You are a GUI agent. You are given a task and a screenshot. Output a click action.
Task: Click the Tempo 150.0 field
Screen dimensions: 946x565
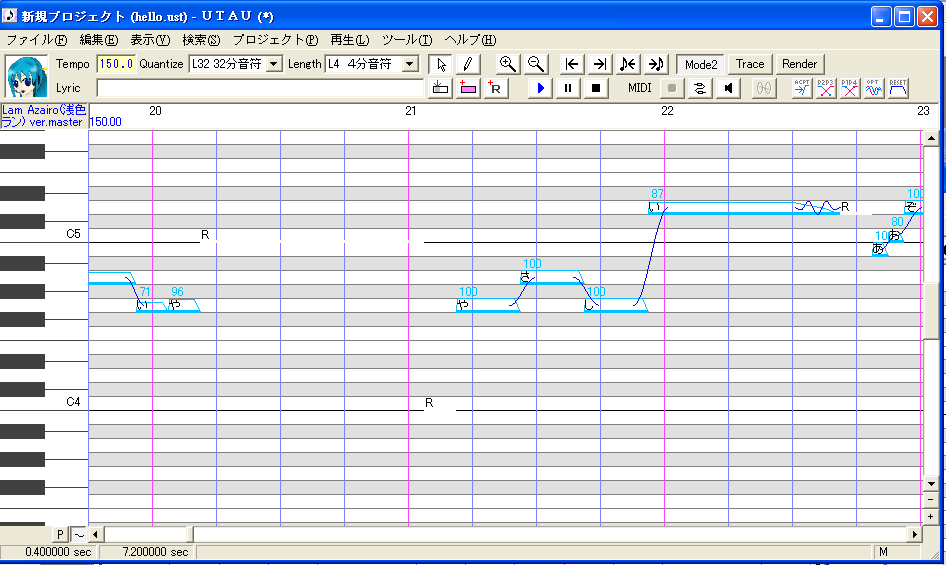(x=116, y=64)
